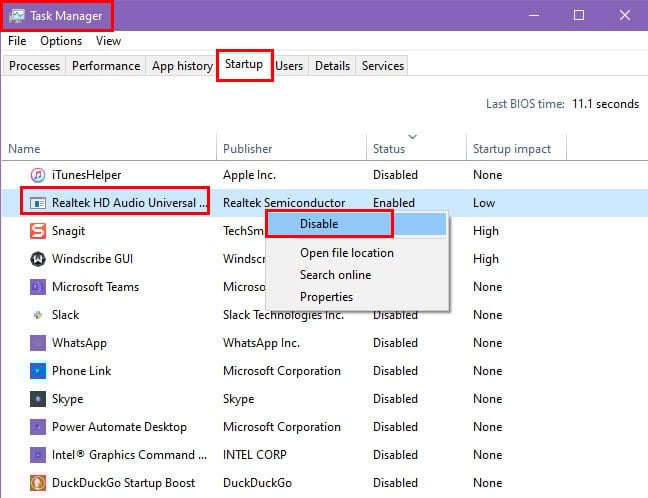This screenshot has width=648, height=498.
Task: Select the Phone Link icon
Action: pos(38,371)
